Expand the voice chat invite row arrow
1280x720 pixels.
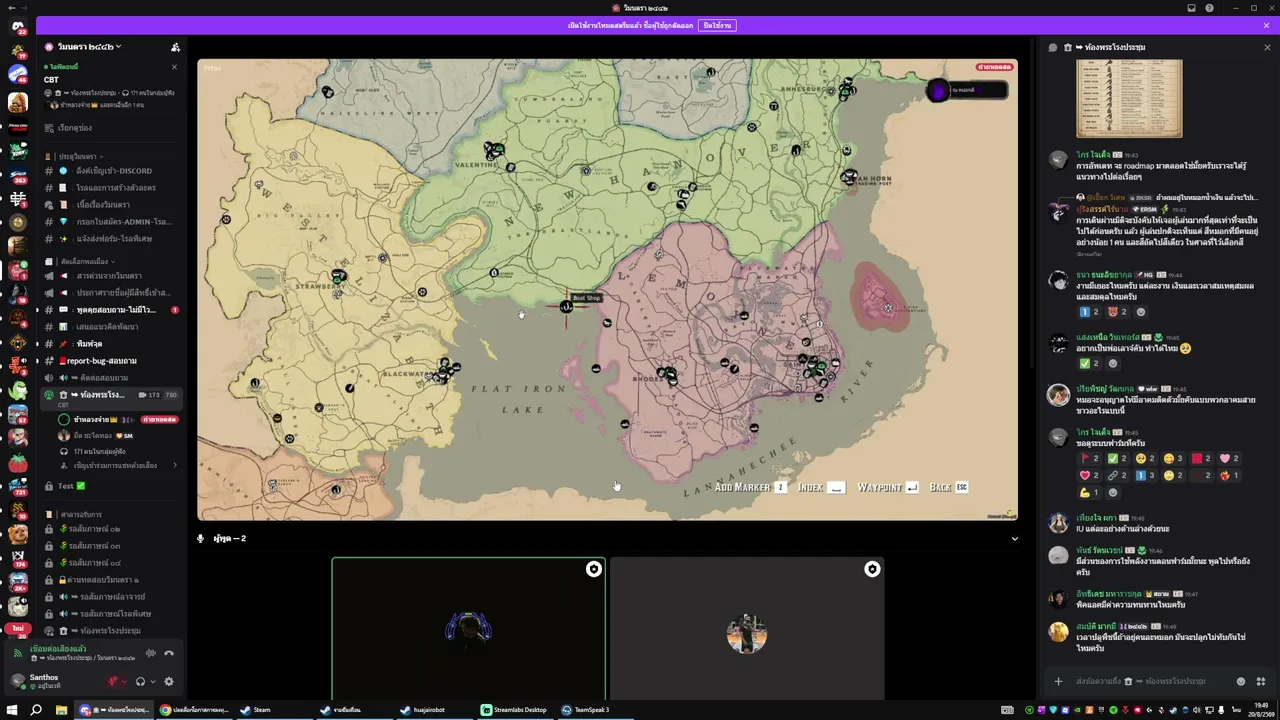point(175,465)
